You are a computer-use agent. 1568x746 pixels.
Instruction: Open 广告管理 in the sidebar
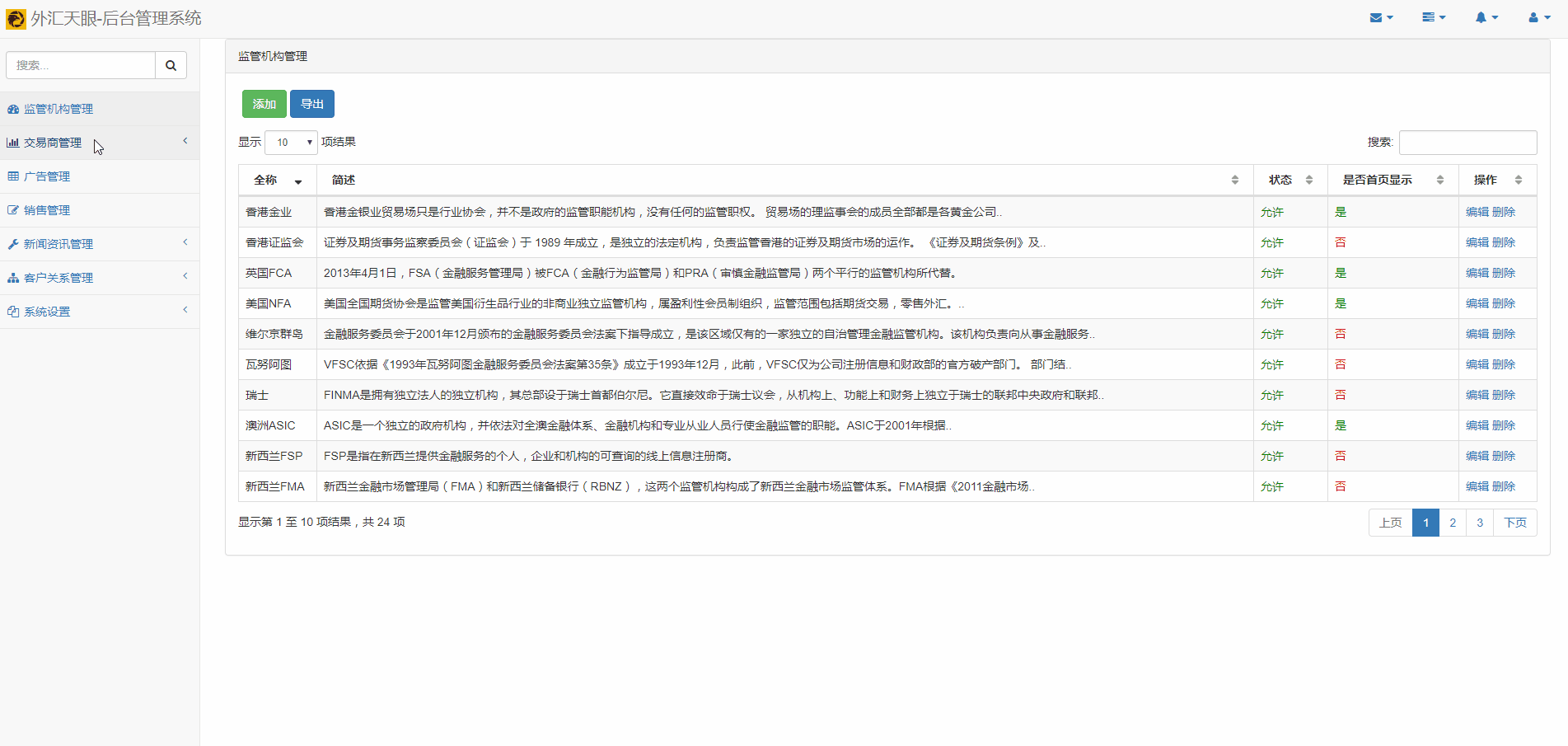tap(47, 176)
